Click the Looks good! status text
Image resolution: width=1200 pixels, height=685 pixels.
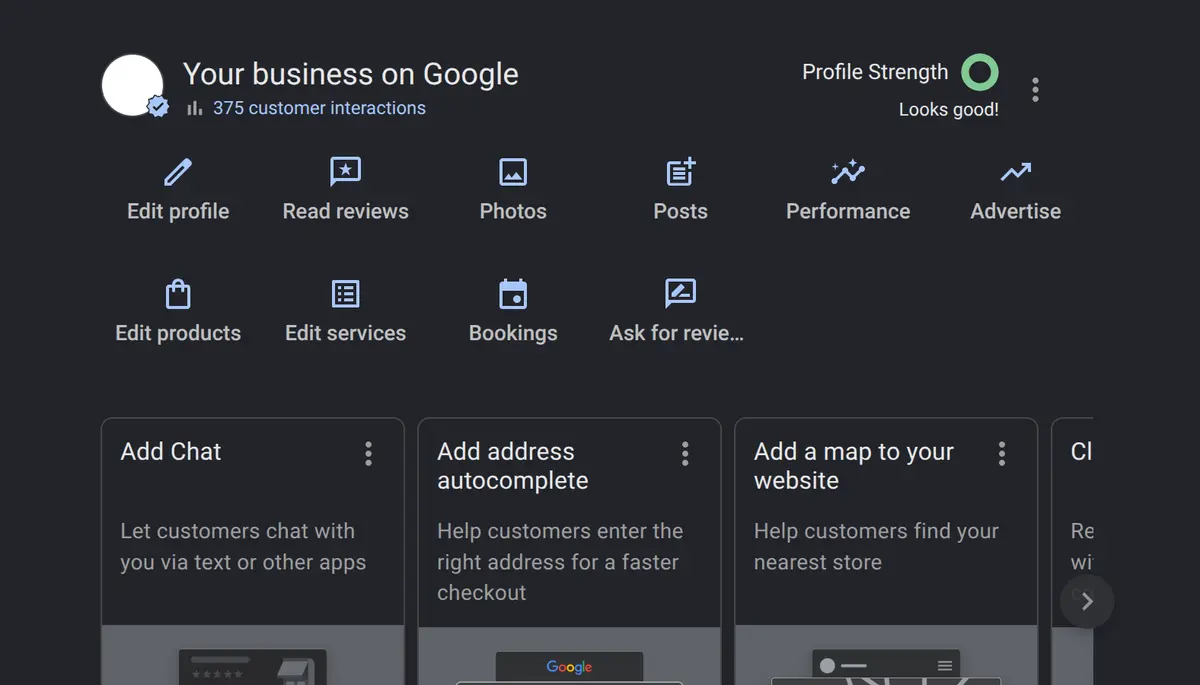948,110
